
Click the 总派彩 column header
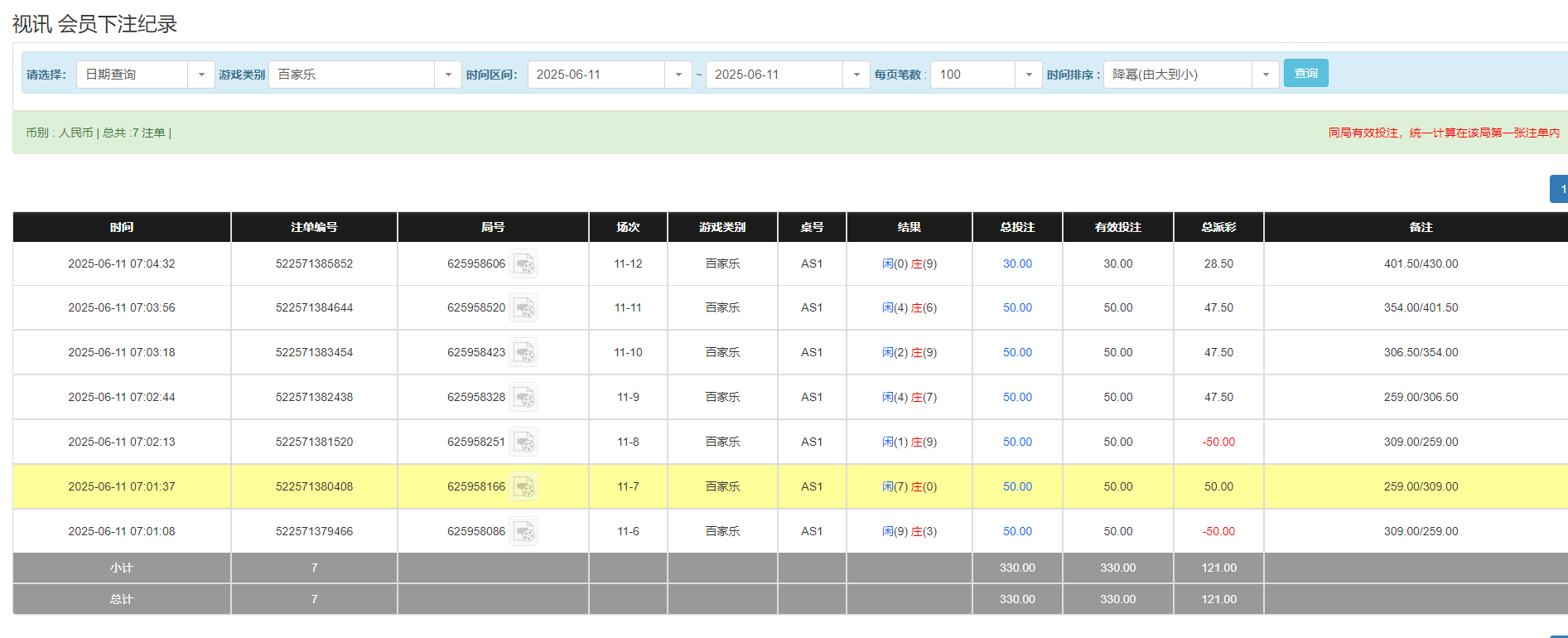point(1218,227)
